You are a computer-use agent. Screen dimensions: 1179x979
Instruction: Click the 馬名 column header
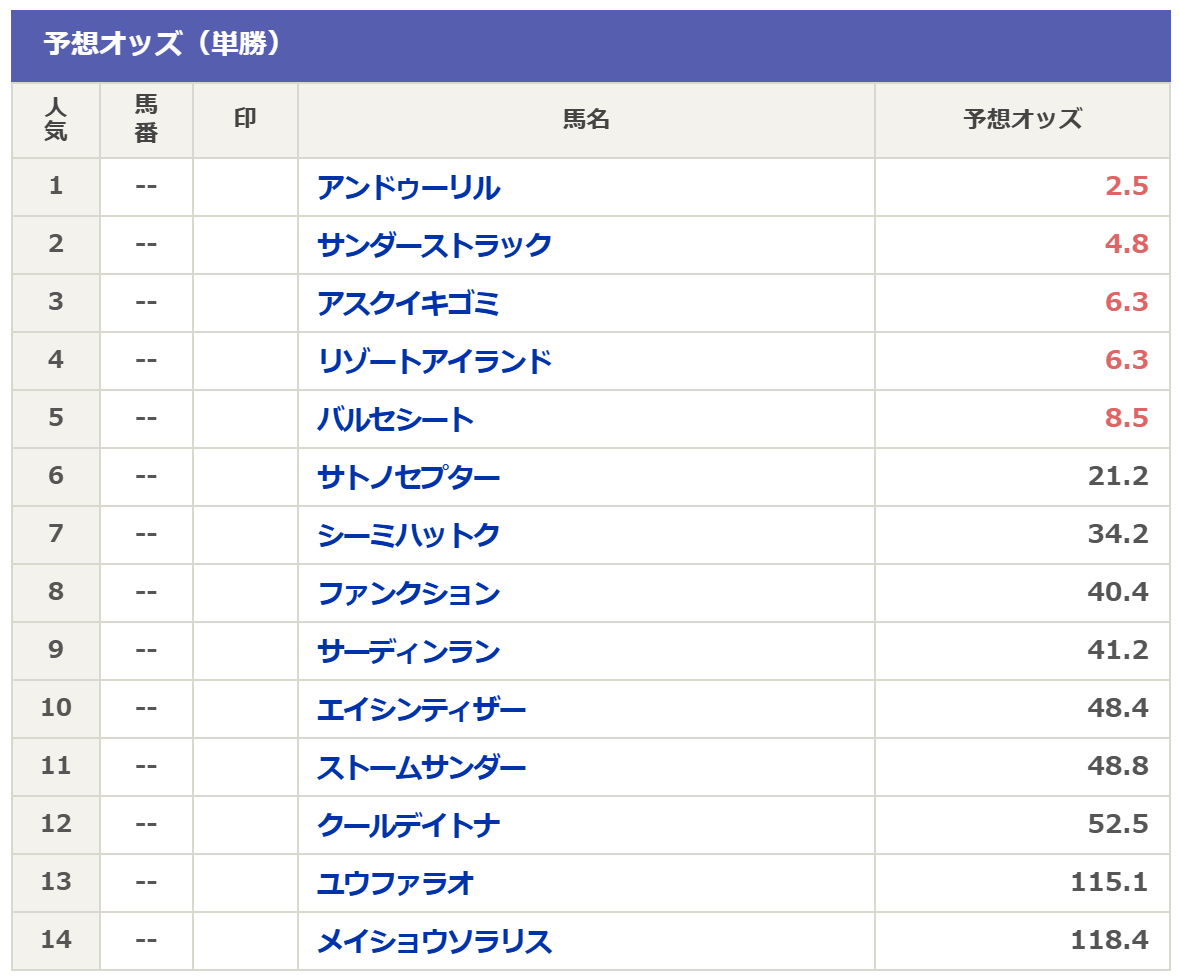tap(586, 119)
